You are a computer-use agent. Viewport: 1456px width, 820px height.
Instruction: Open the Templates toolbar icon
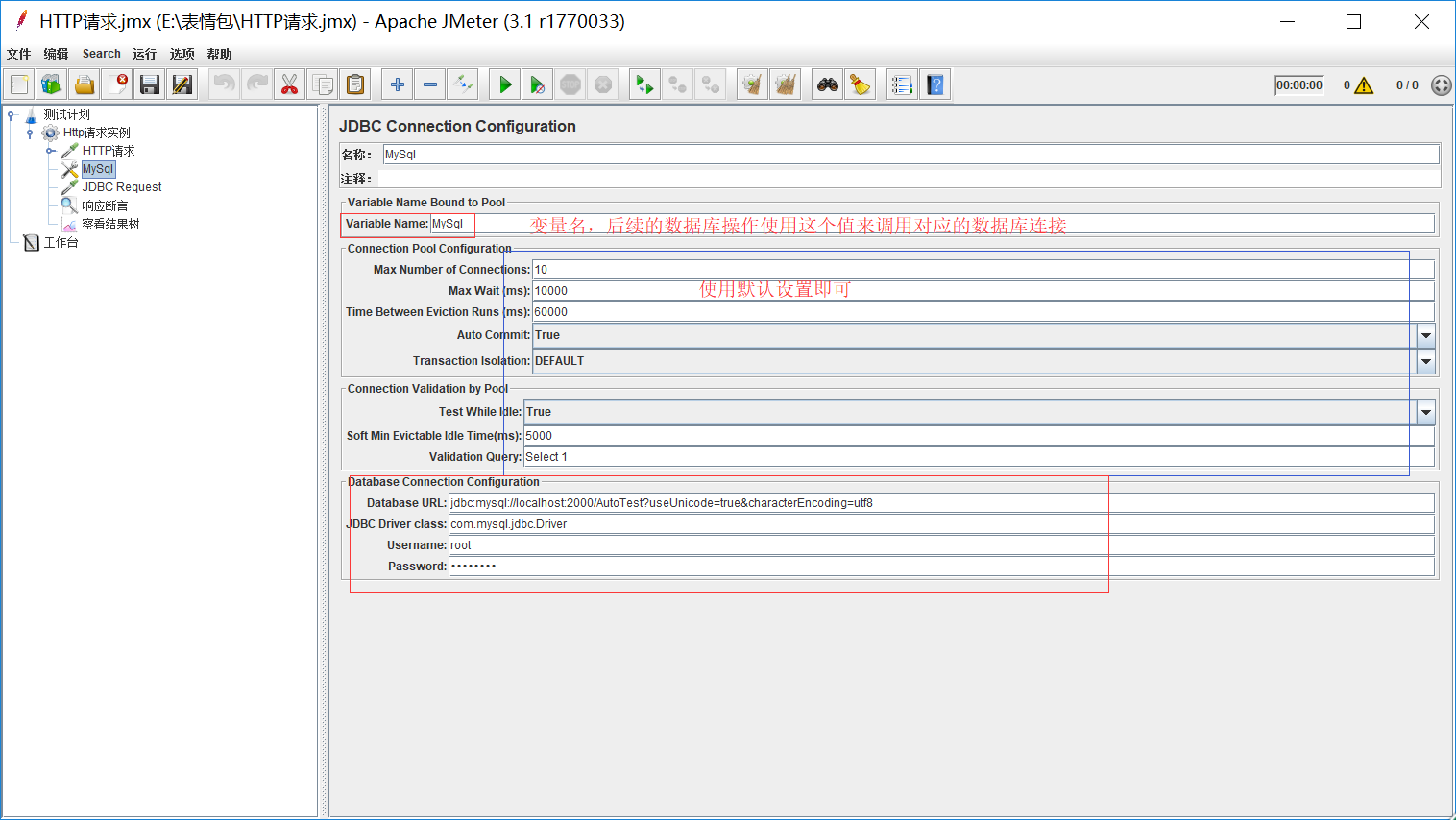[52, 84]
